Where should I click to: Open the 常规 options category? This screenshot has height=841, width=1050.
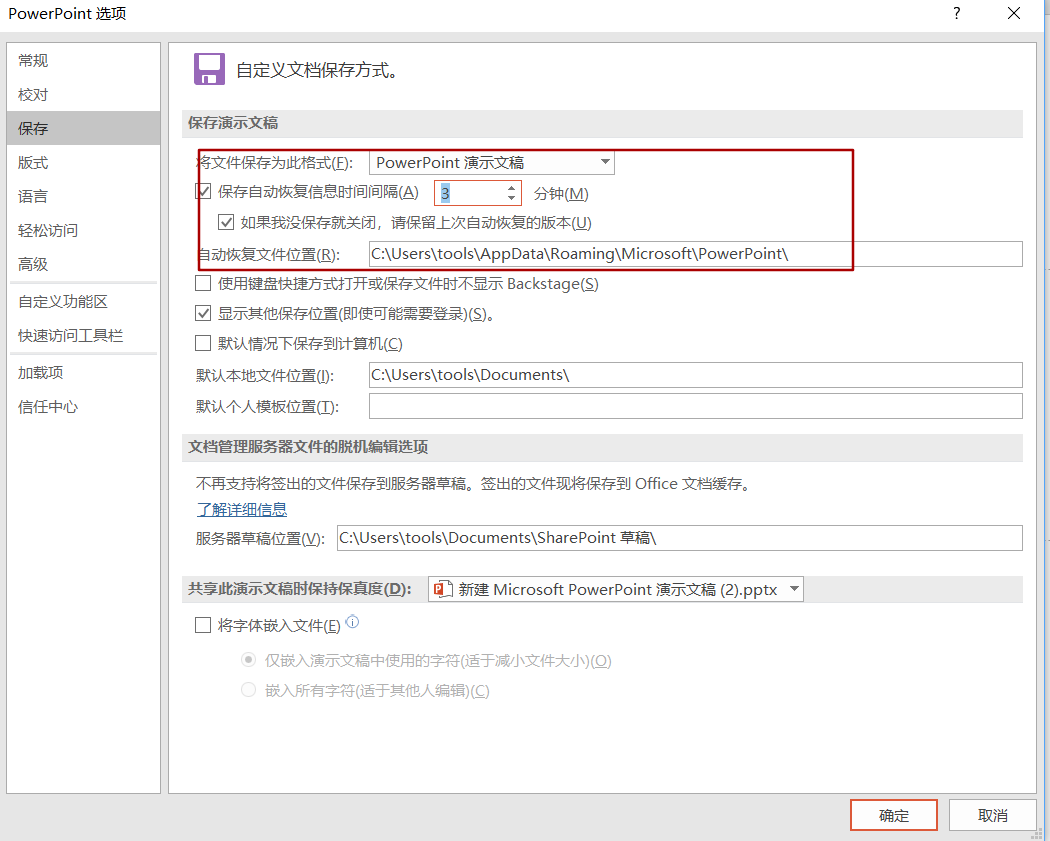84,60
